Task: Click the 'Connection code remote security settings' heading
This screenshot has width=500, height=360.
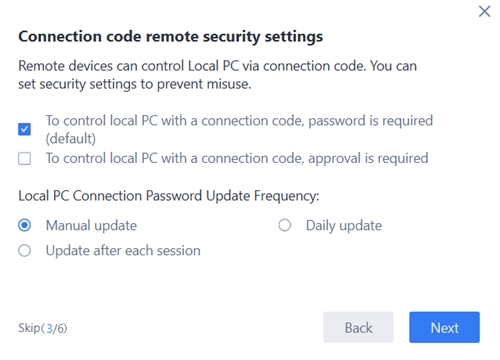Action: click(x=171, y=36)
